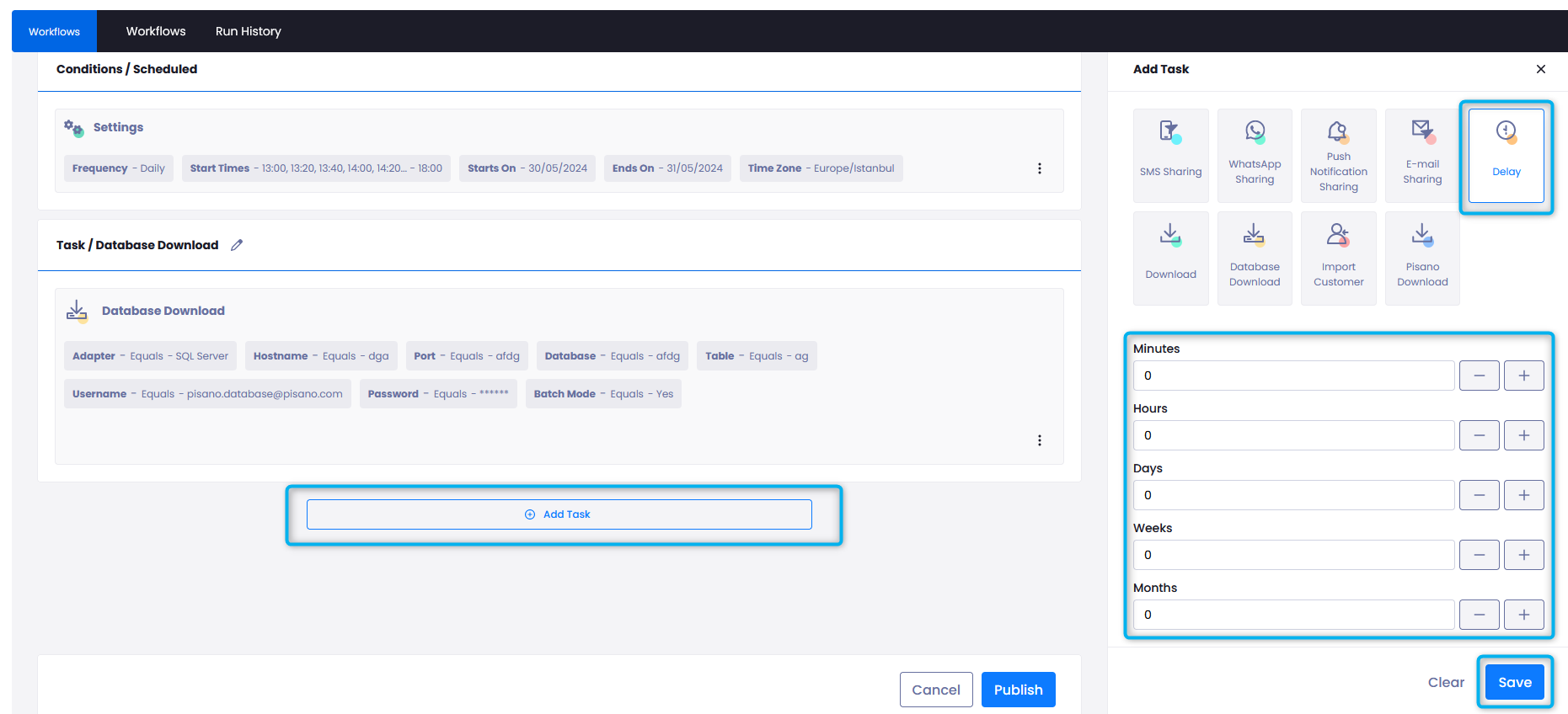Edit the Task / Database Download title
Image resolution: width=1568 pixels, height=714 pixels.
pos(237,245)
